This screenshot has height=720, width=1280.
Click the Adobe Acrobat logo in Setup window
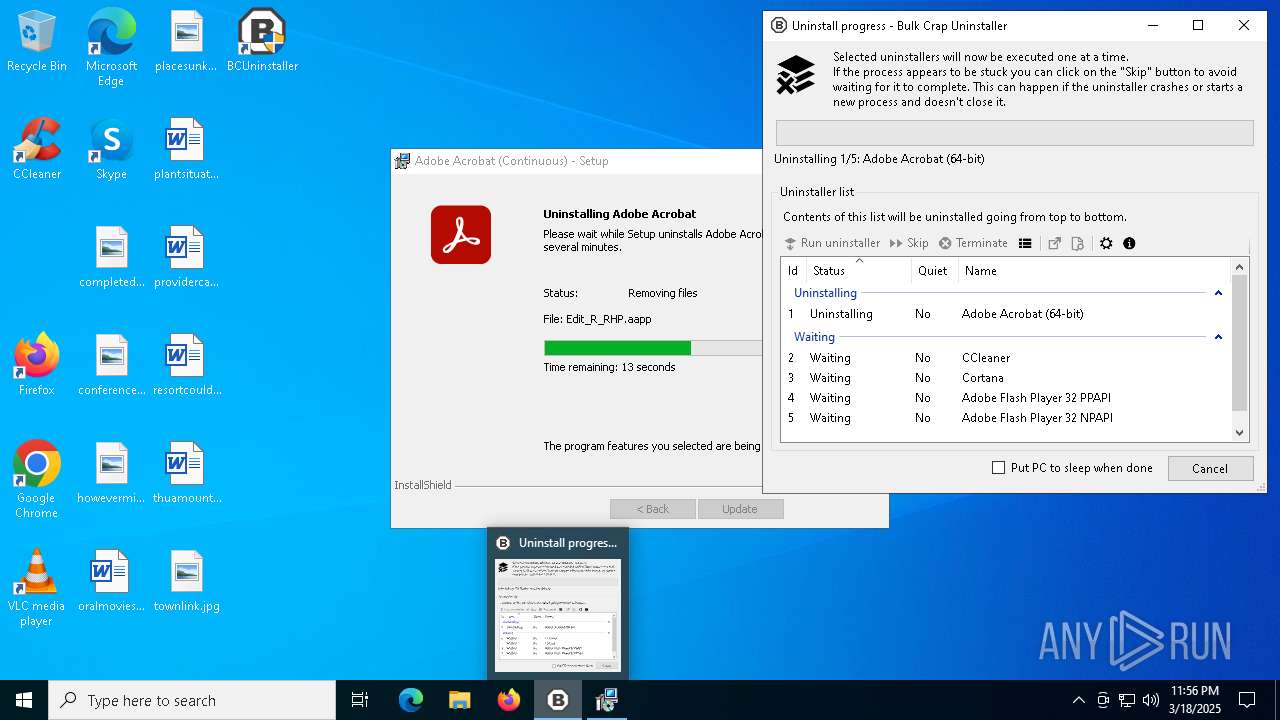461,235
